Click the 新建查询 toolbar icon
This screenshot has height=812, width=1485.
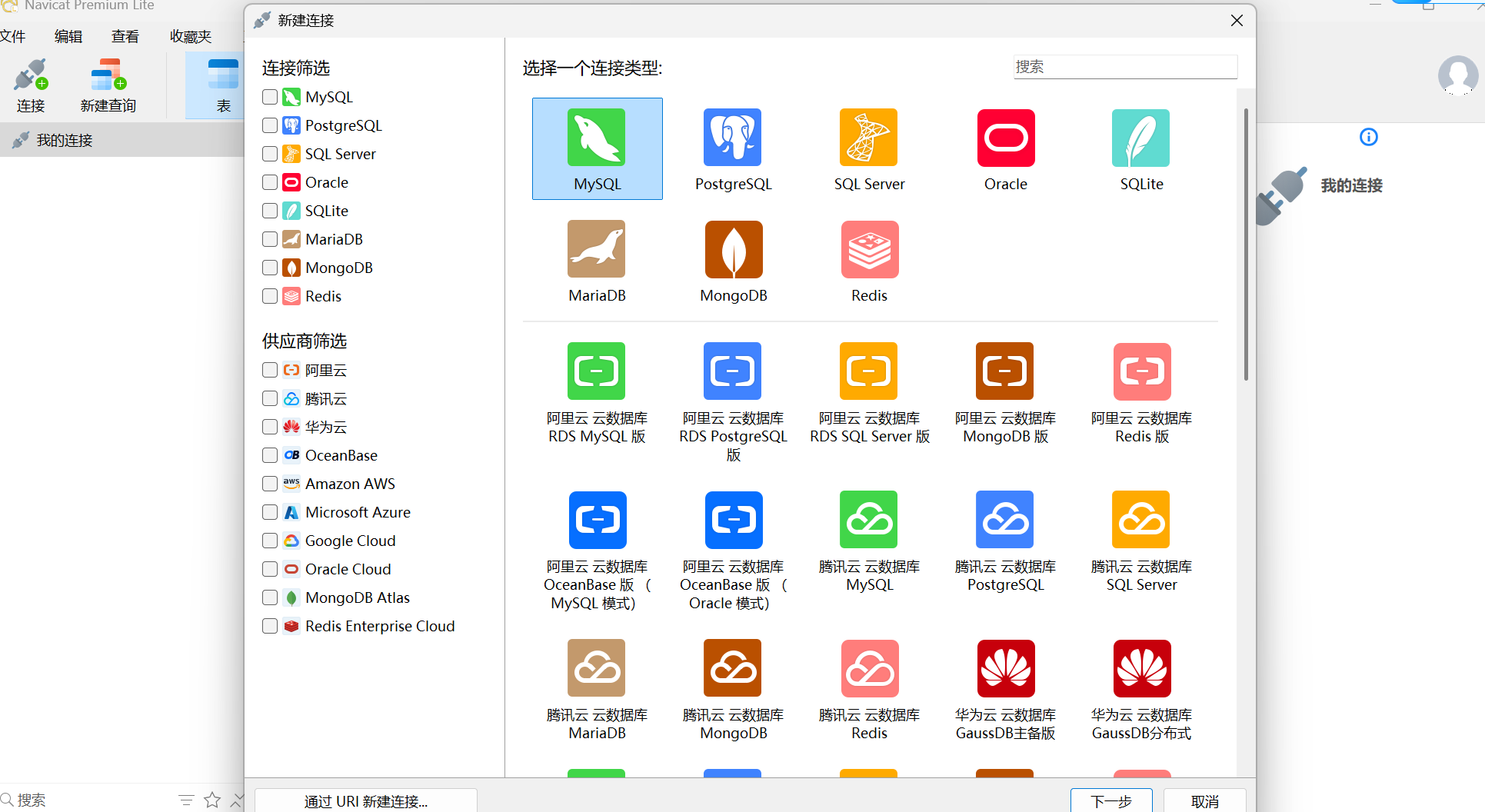(x=107, y=85)
